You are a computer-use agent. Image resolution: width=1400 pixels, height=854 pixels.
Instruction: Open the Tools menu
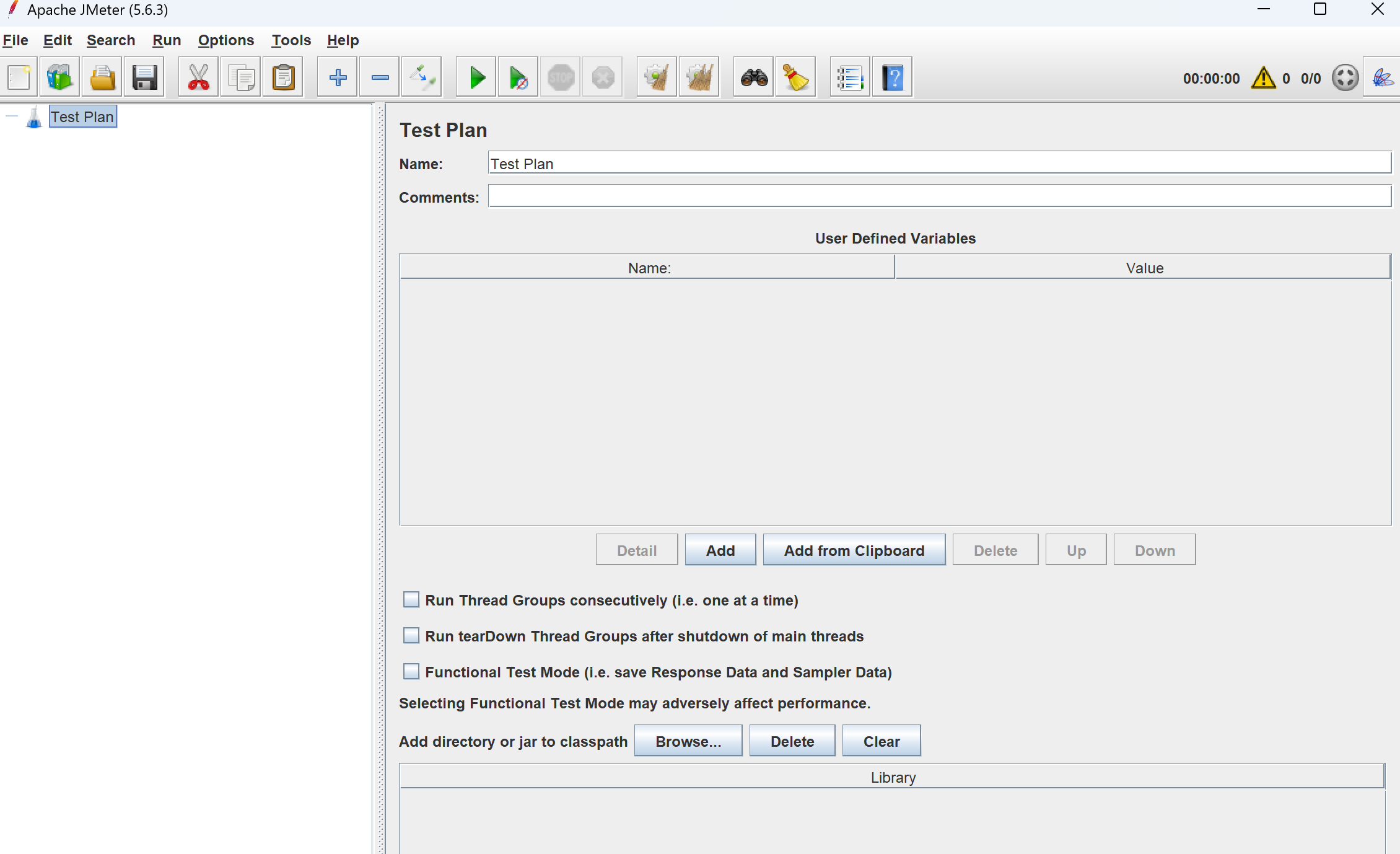coord(291,40)
